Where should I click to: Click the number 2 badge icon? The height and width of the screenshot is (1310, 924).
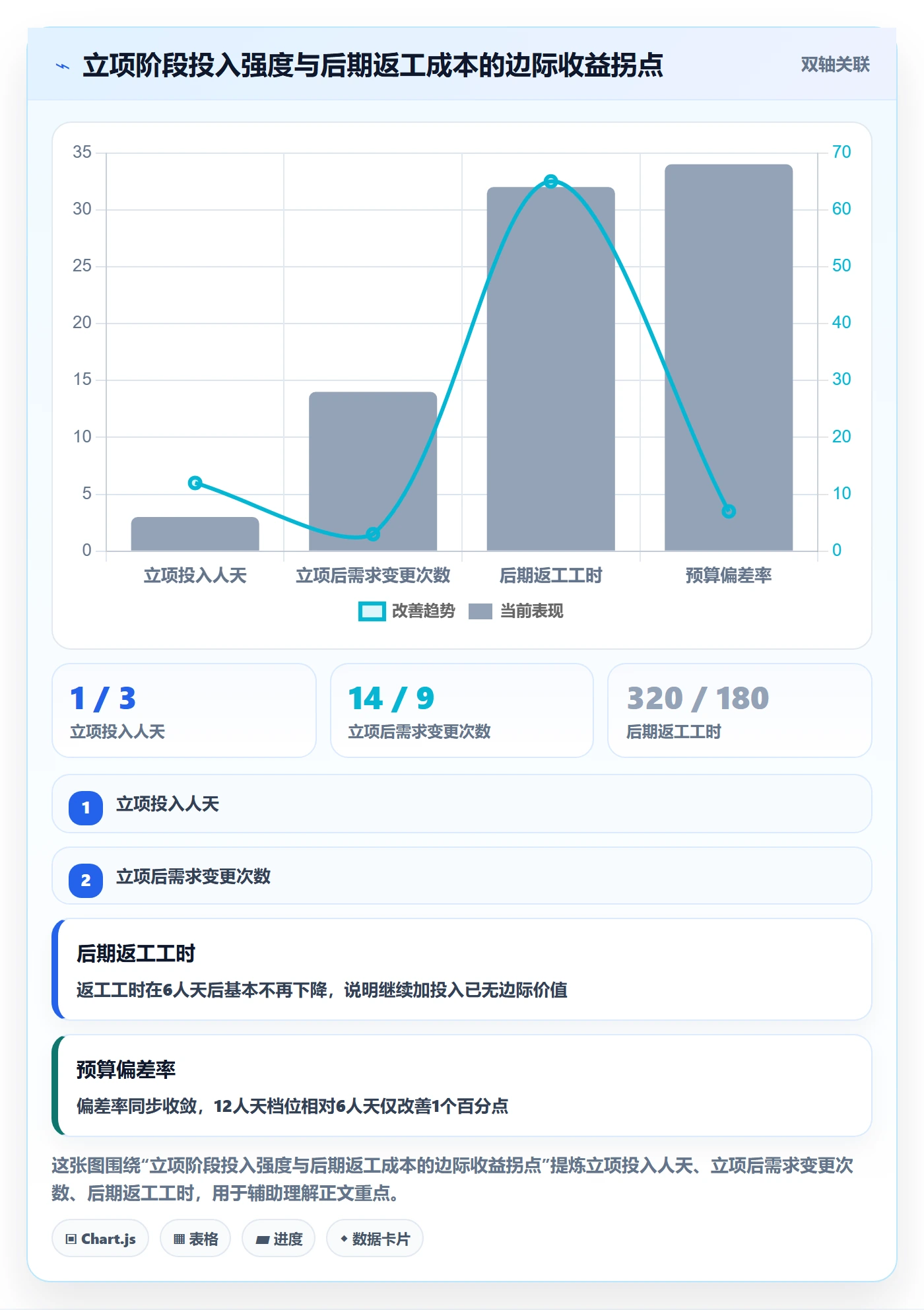[86, 880]
